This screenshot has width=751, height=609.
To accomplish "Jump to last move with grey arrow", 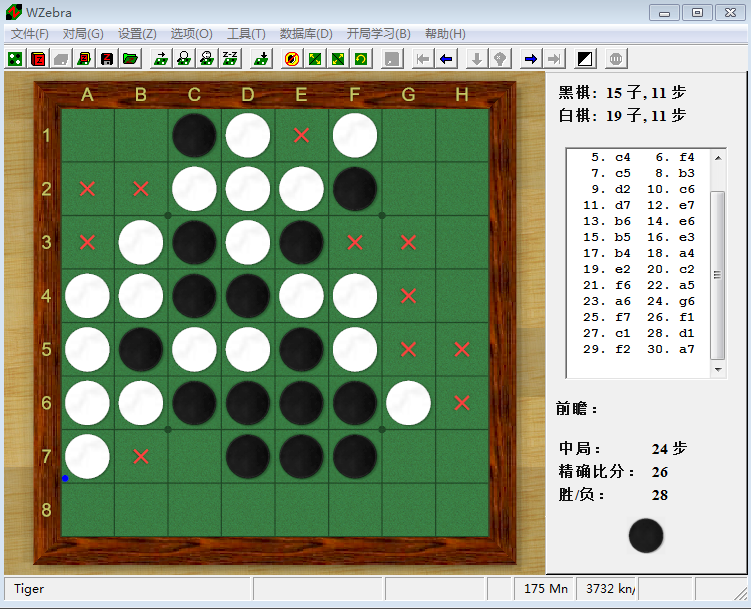I will click(x=554, y=59).
